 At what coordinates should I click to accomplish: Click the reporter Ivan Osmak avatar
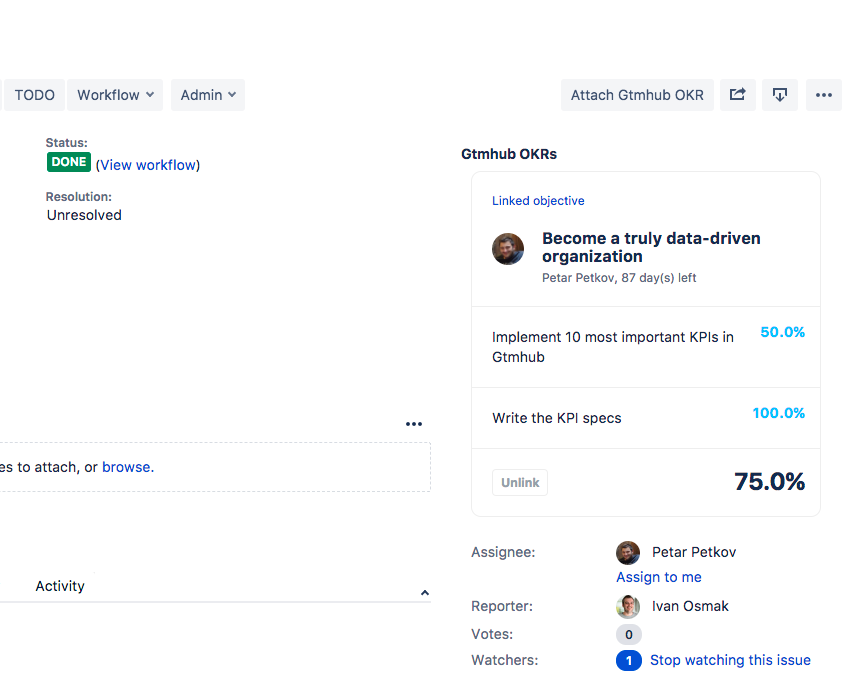(628, 606)
